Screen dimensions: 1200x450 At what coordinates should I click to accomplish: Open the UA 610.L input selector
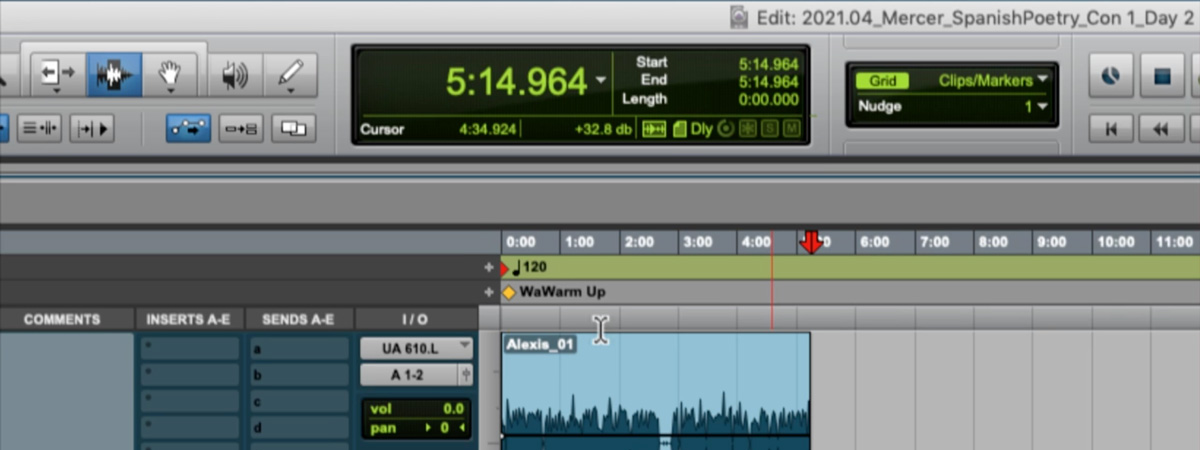point(416,348)
